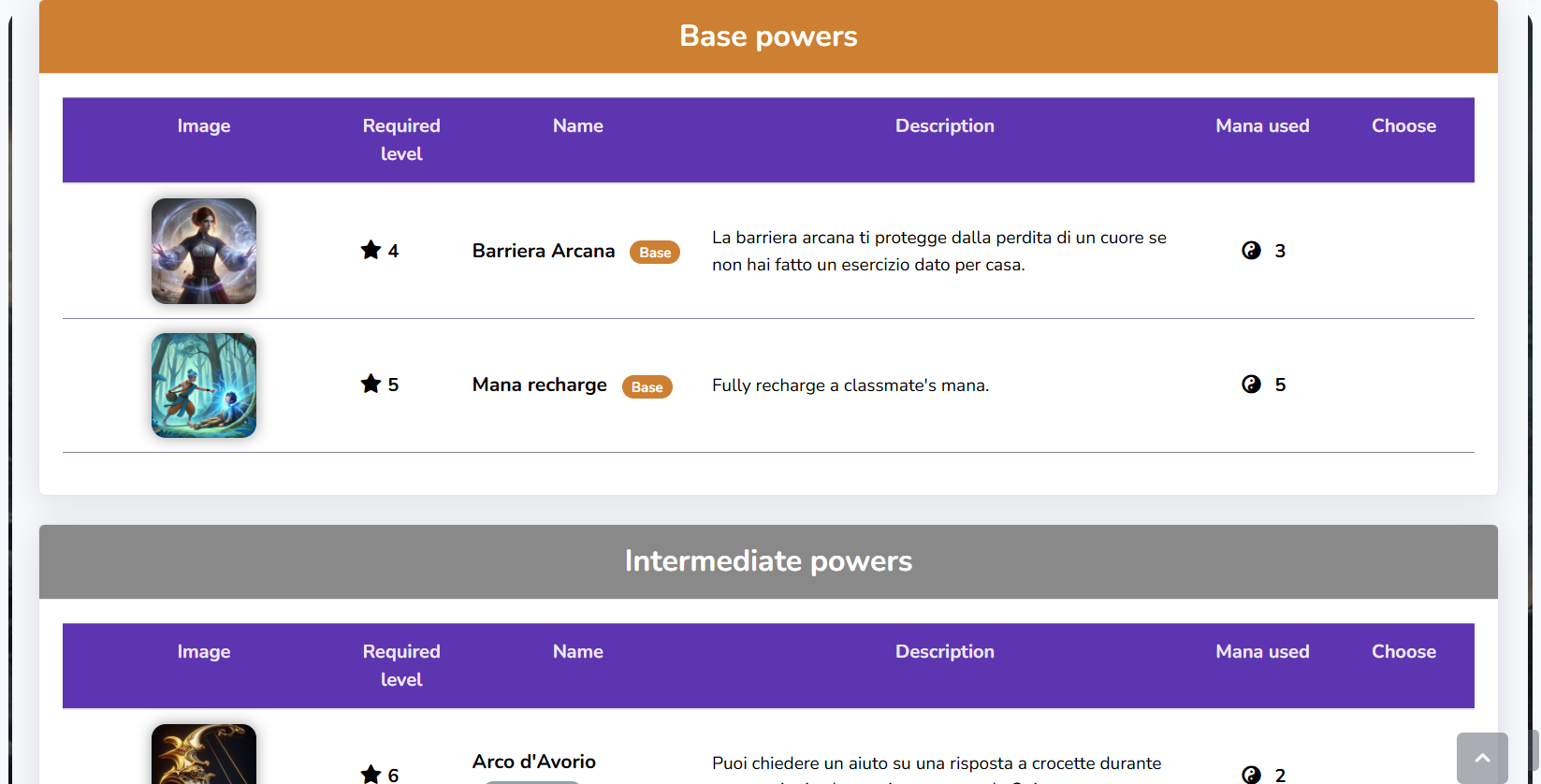Click required level 5 in Mana recharge row
The height and width of the screenshot is (784, 1541).
[393, 385]
